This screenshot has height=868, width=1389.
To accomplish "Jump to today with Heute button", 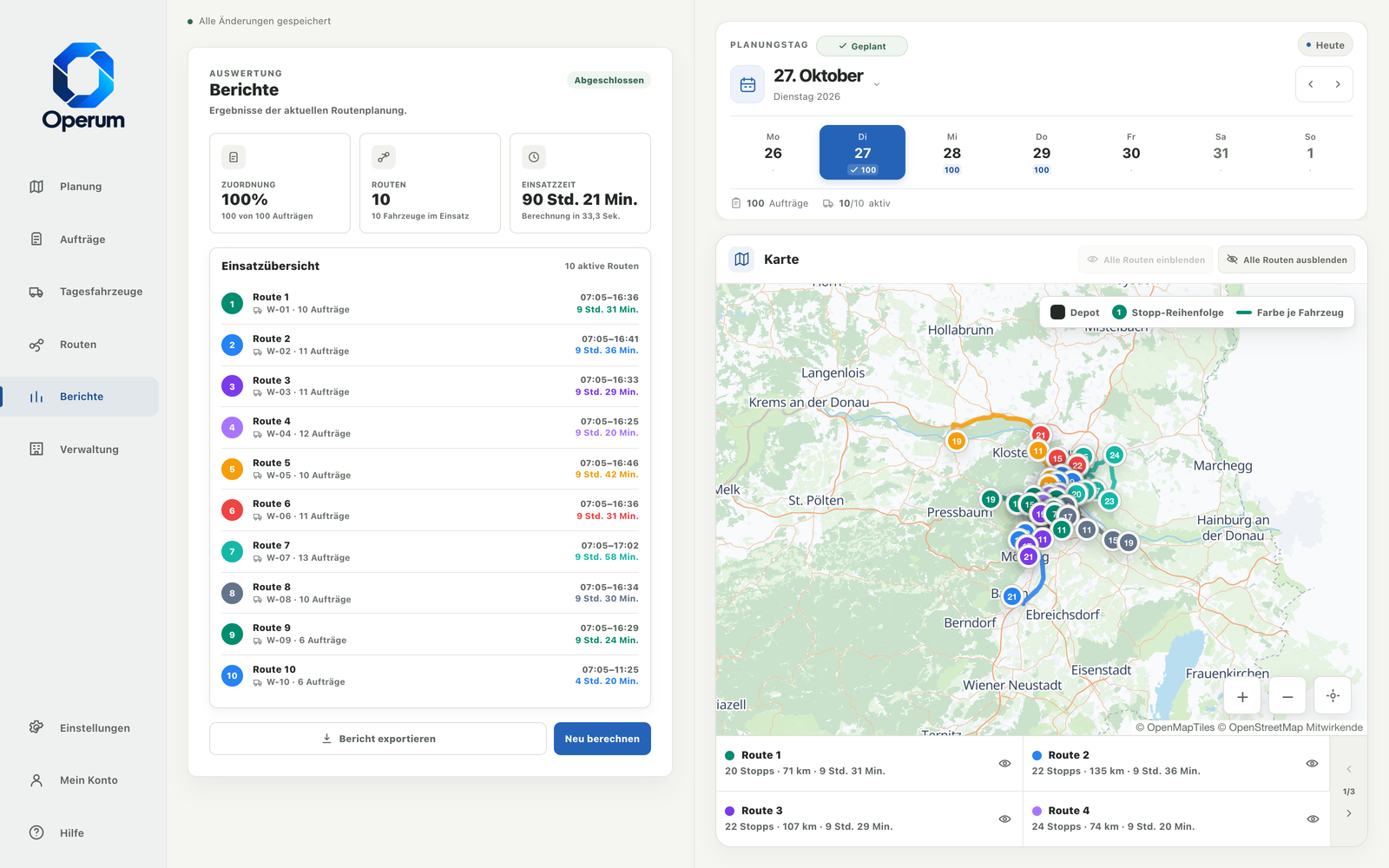I will tap(1326, 45).
